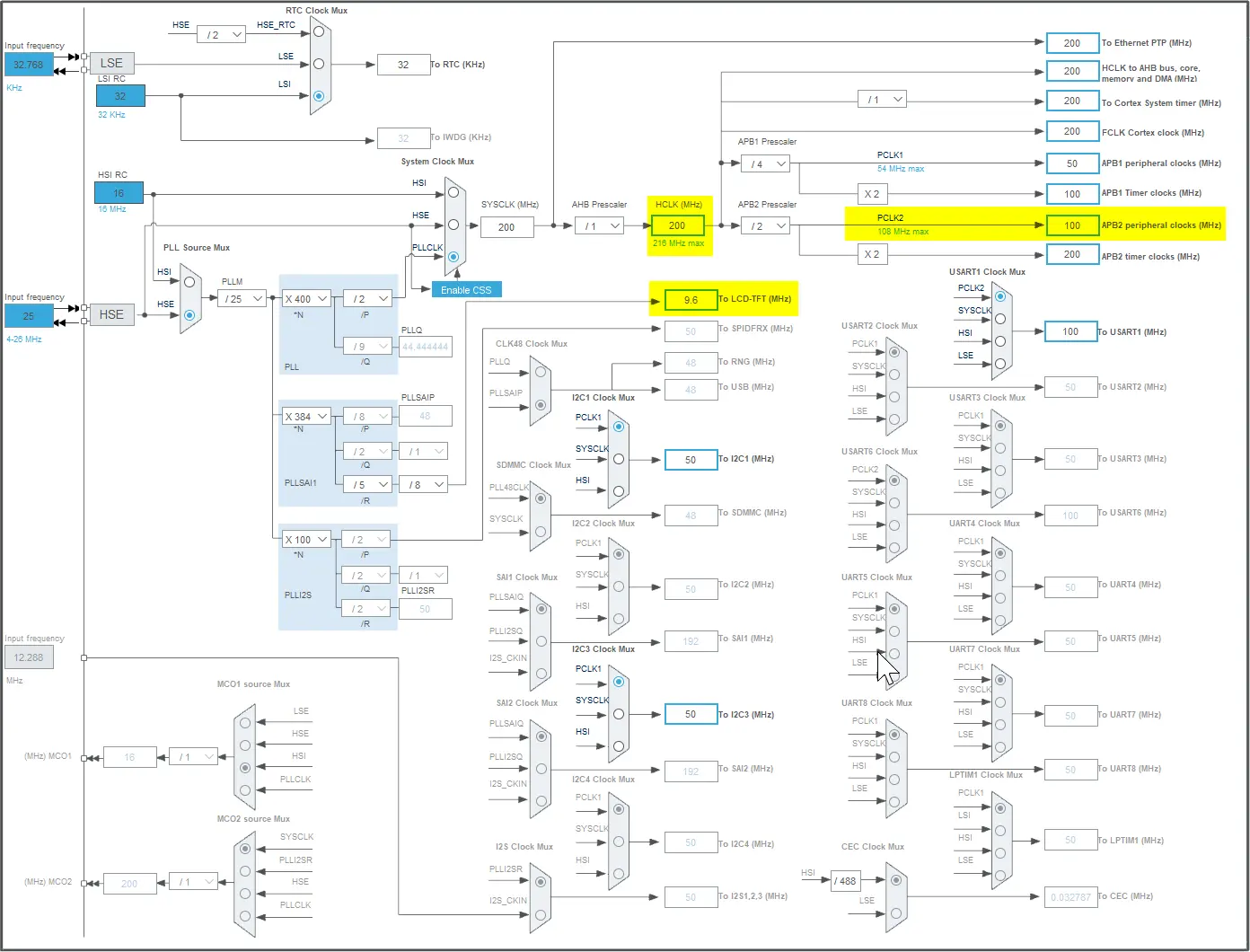Select HSI source in I2C1 Clock Mux
The width and height of the screenshot is (1250, 952).
coord(619,491)
